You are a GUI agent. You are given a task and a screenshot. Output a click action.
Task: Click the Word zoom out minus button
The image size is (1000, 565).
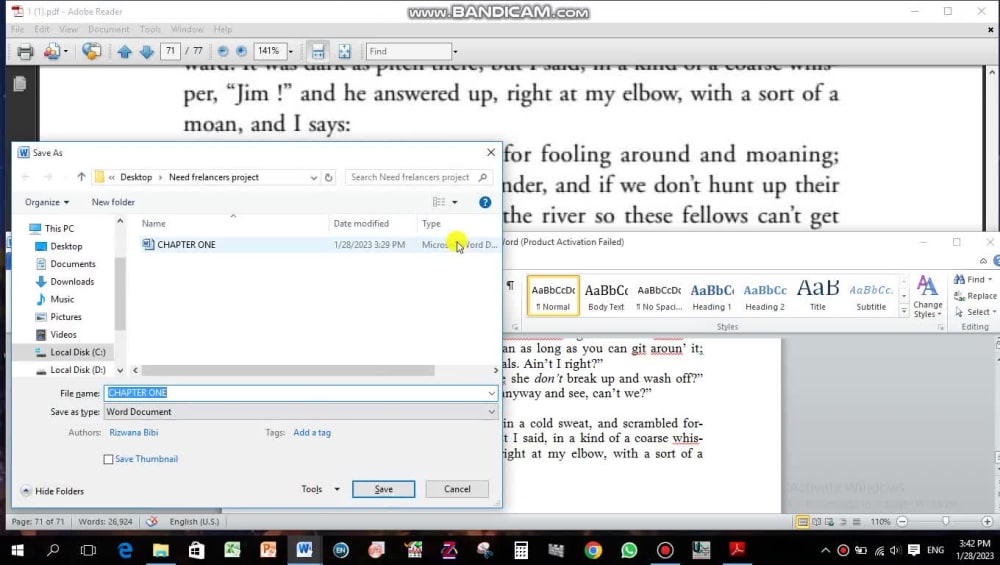(902, 522)
